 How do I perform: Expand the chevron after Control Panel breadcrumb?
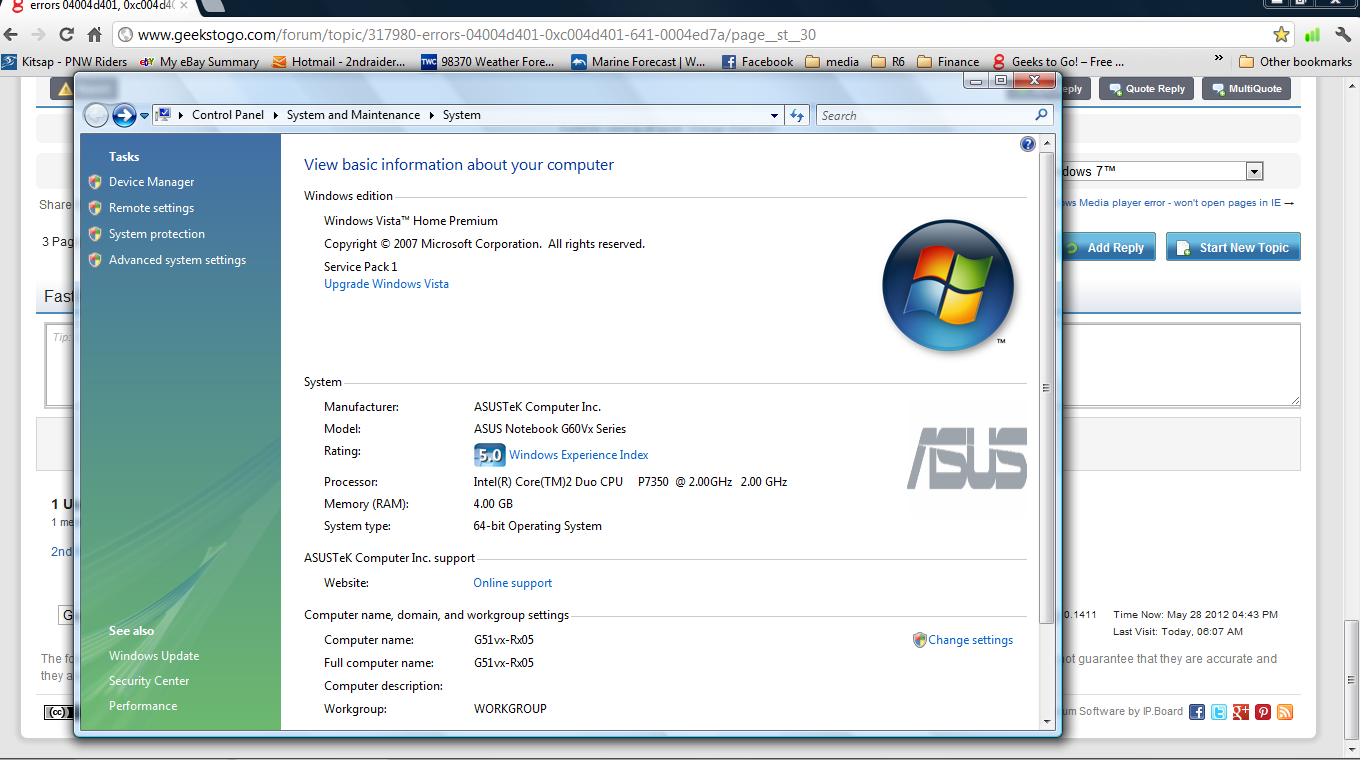click(276, 115)
